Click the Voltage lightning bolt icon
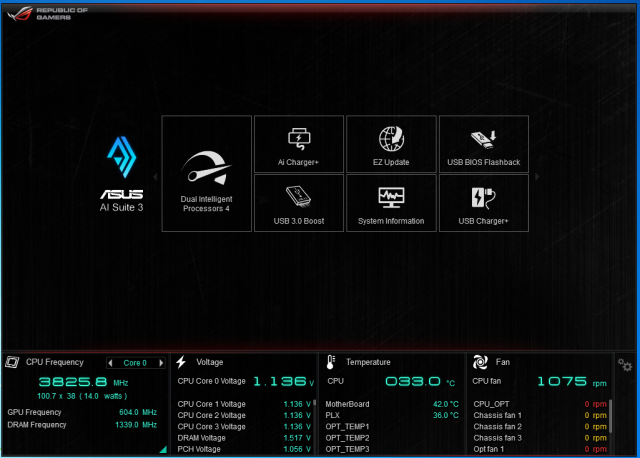This screenshot has height=458, width=640. click(181, 362)
